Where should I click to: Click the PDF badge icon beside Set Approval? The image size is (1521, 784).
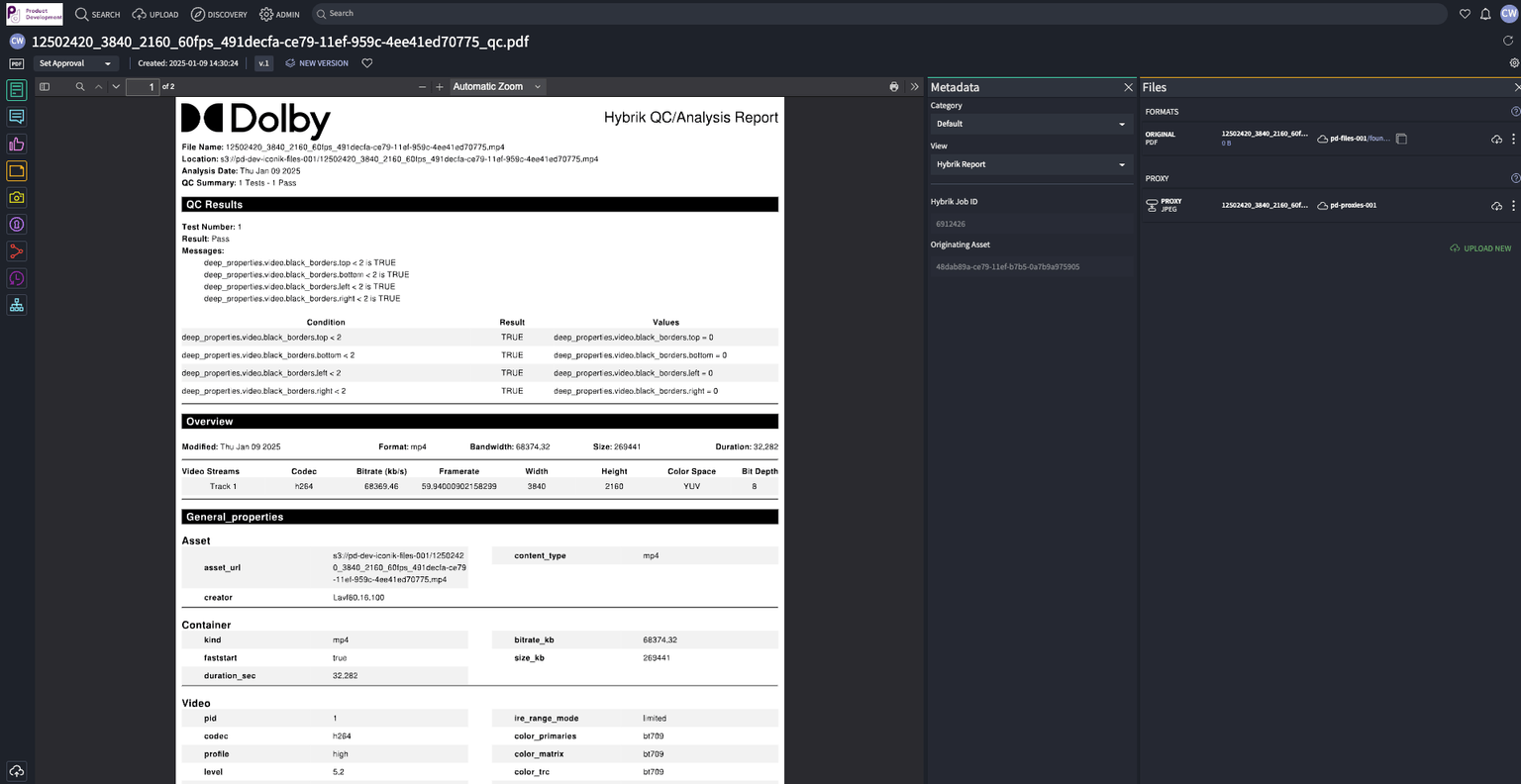coord(17,63)
